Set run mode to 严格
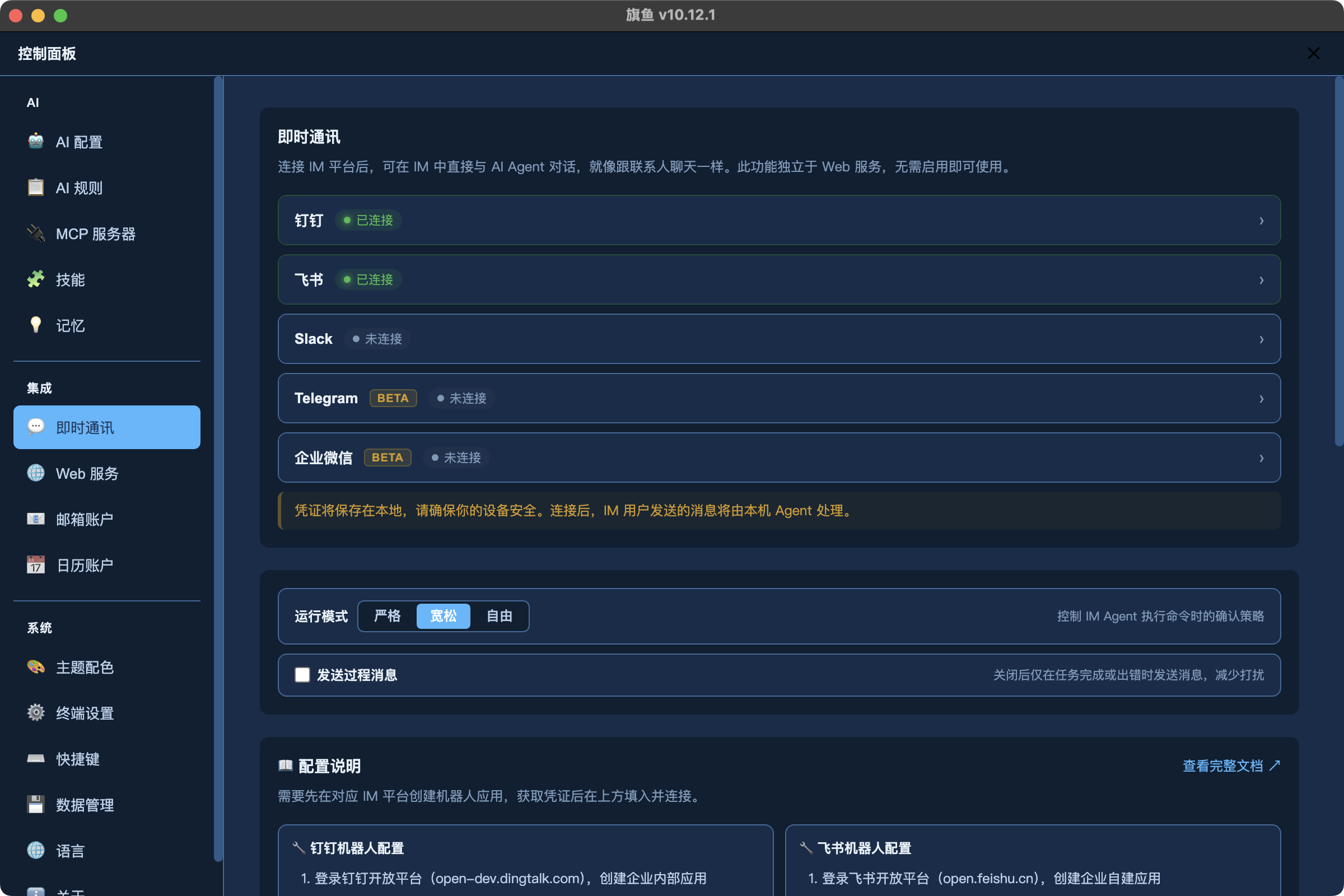The width and height of the screenshot is (1344, 896). point(388,616)
